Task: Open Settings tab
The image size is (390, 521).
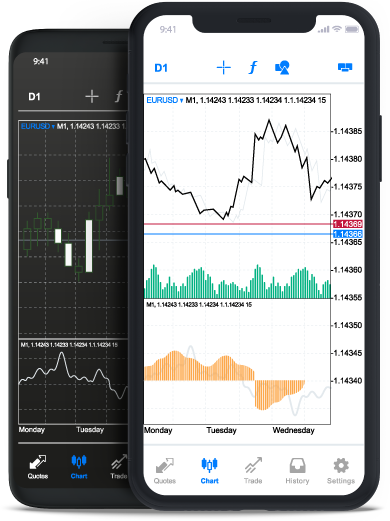Action: click(x=341, y=471)
